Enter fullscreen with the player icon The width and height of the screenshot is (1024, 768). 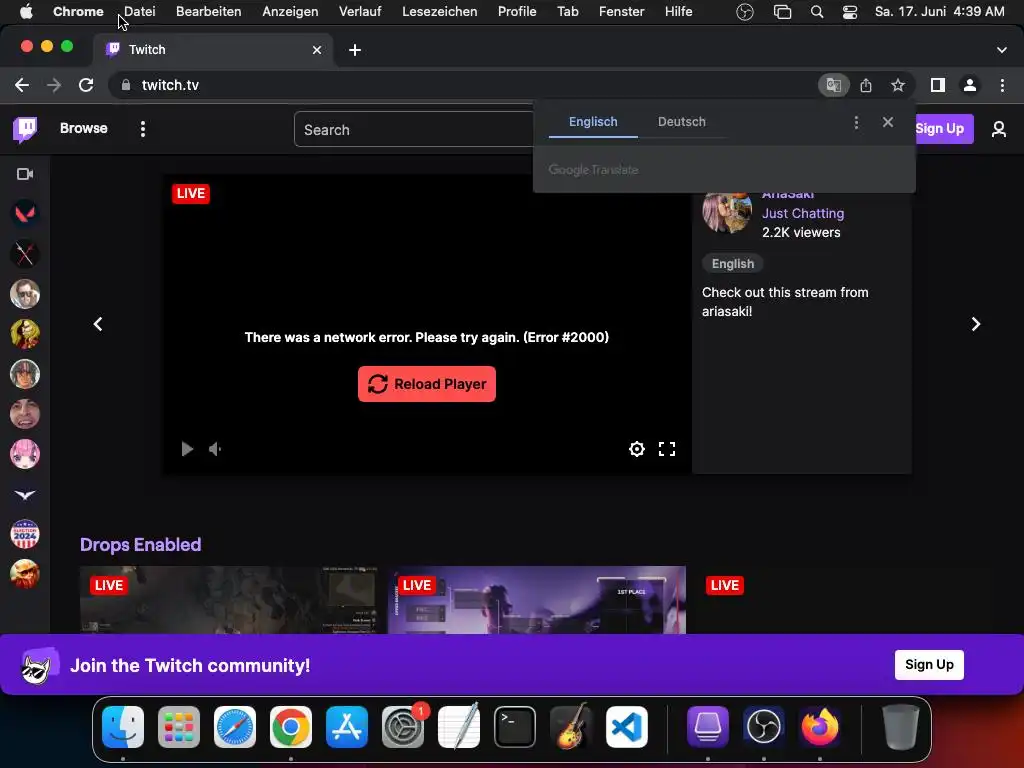coord(667,449)
